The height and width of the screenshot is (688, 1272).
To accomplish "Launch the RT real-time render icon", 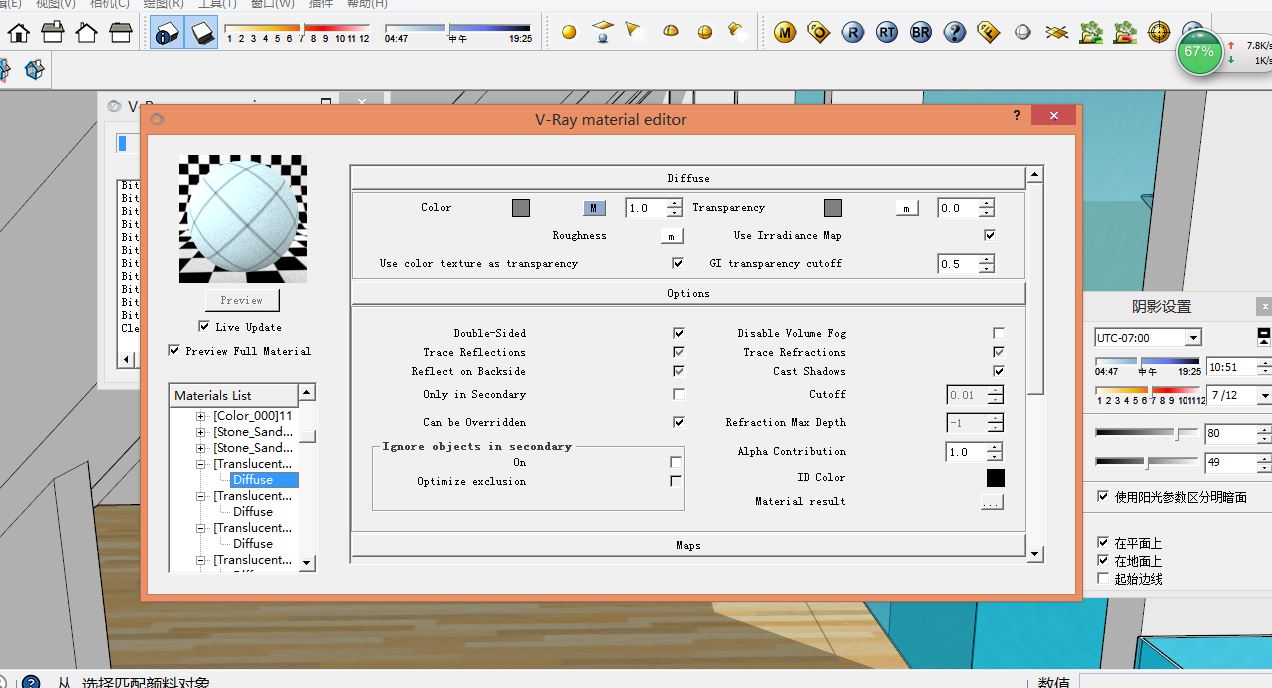I will click(887, 32).
